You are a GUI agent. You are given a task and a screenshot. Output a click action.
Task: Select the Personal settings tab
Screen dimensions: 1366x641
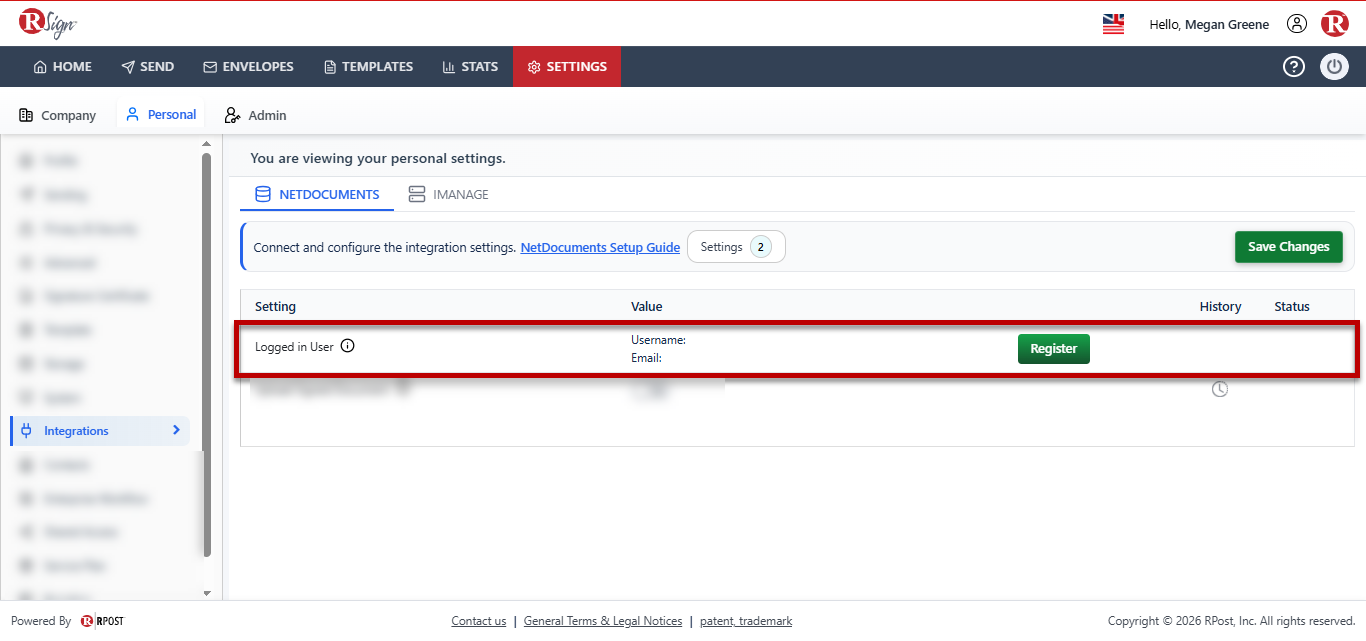click(x=161, y=115)
